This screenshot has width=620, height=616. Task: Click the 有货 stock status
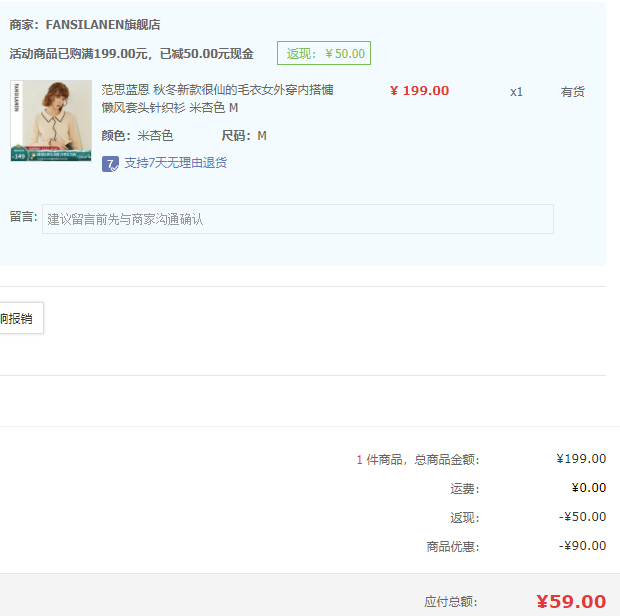click(x=573, y=92)
